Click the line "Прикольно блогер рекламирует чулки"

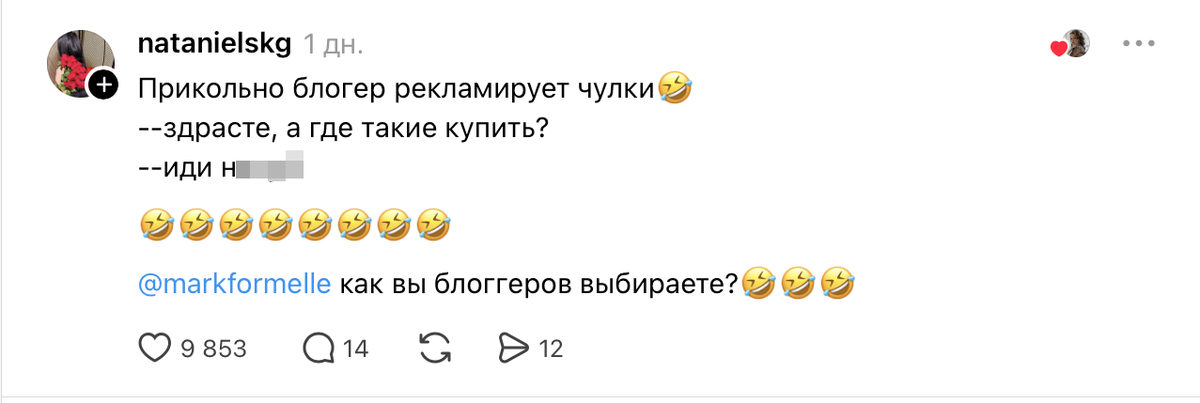(x=396, y=89)
